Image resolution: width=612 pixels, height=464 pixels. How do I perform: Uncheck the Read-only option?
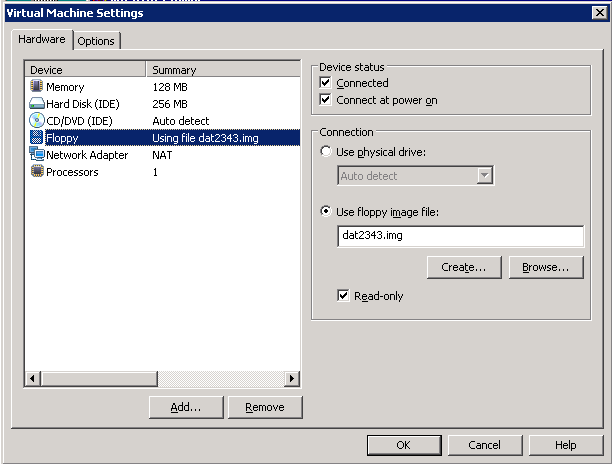(344, 296)
